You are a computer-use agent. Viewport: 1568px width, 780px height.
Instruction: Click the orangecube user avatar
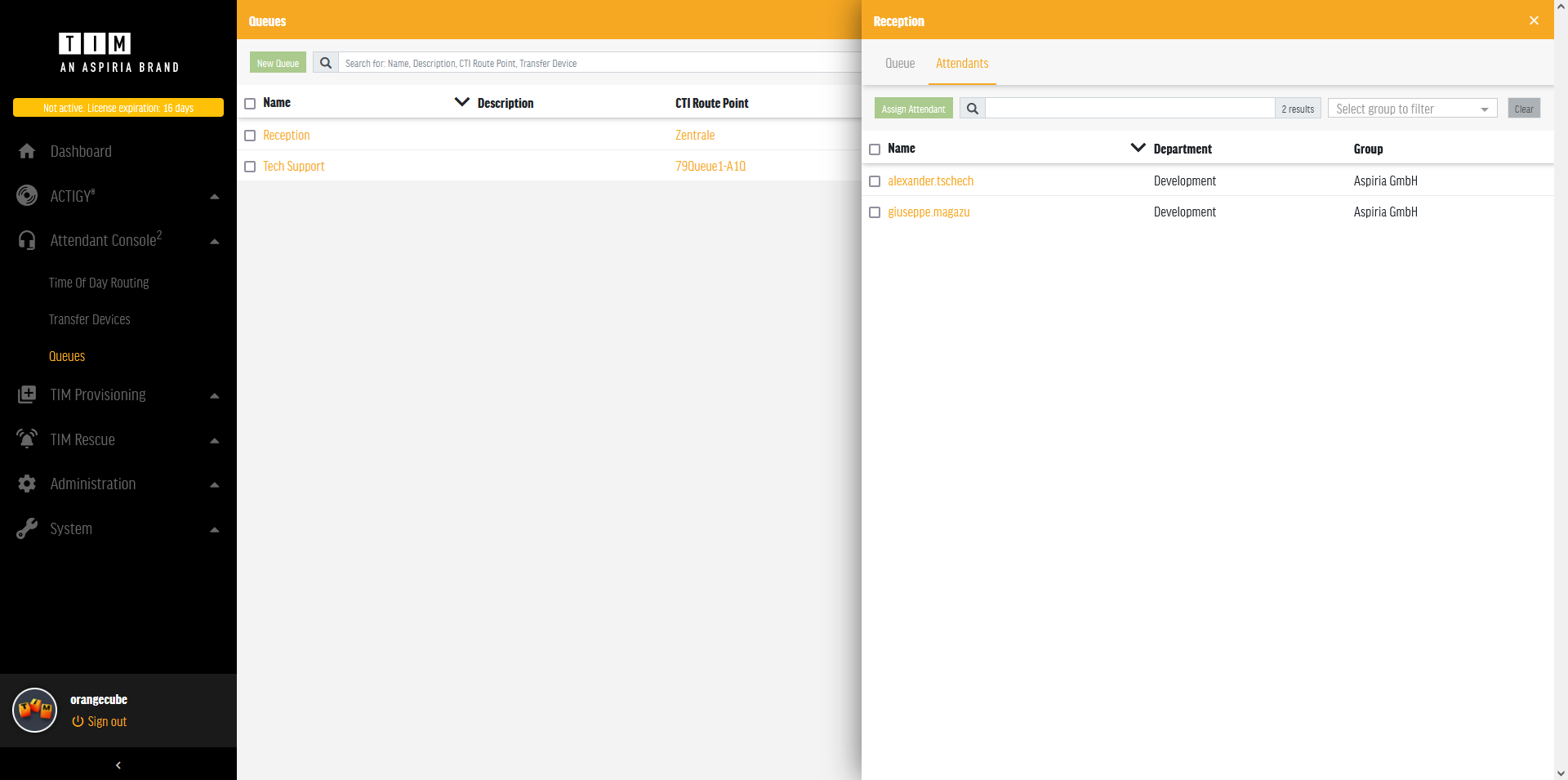pyautogui.click(x=35, y=710)
